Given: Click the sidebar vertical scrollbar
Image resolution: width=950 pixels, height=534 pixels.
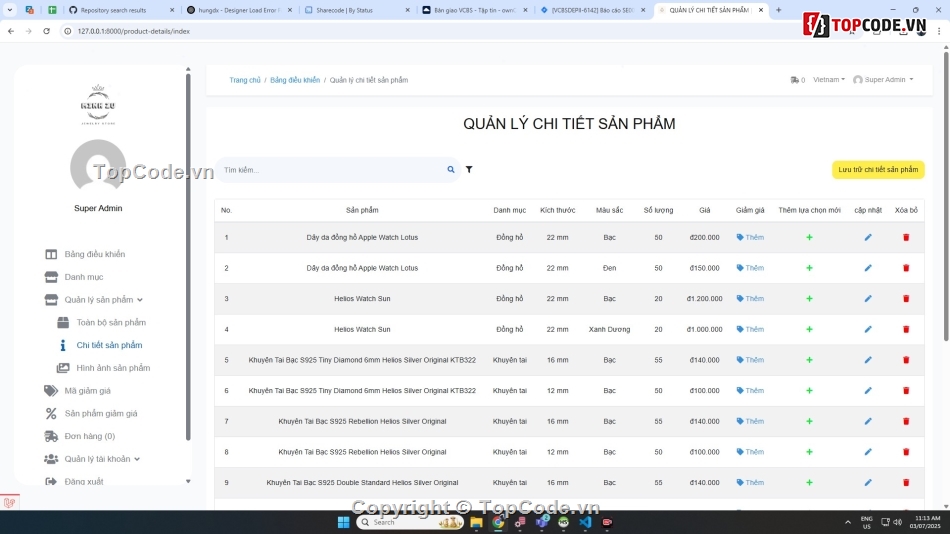Looking at the screenshot, I should click(188, 250).
